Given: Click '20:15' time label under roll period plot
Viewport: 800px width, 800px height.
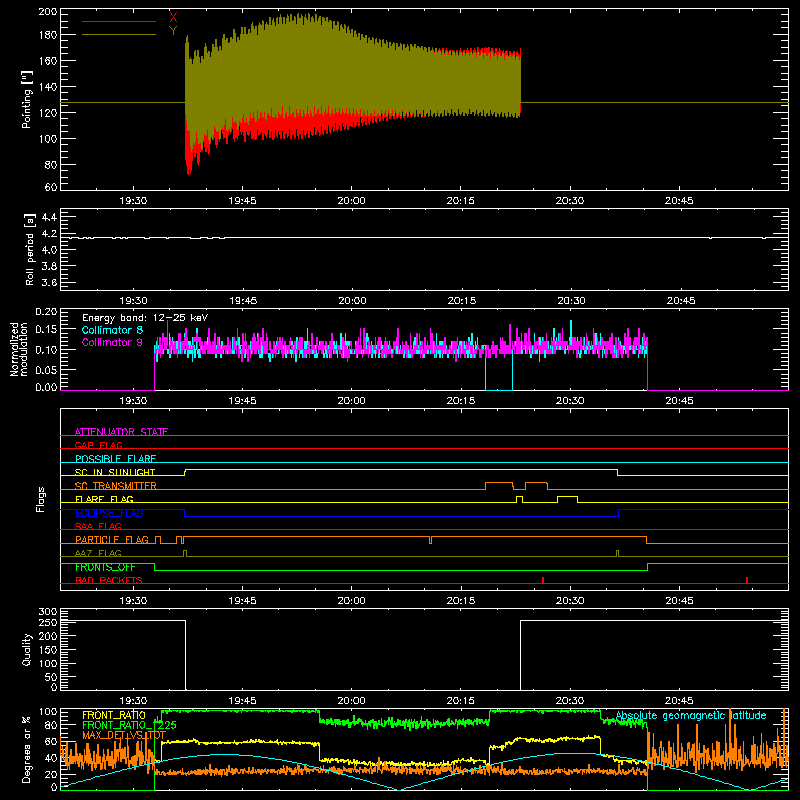Looking at the screenshot, I should 462,301.
